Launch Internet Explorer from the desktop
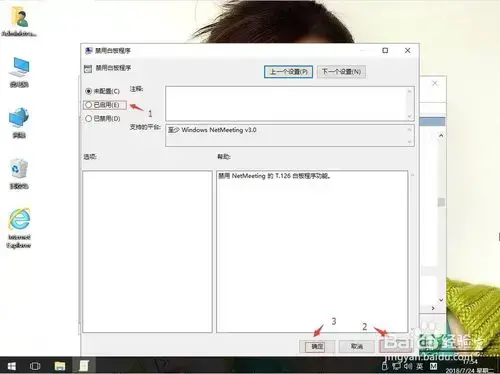Image resolution: width=500 pixels, height=374 pixels. click(x=19, y=228)
